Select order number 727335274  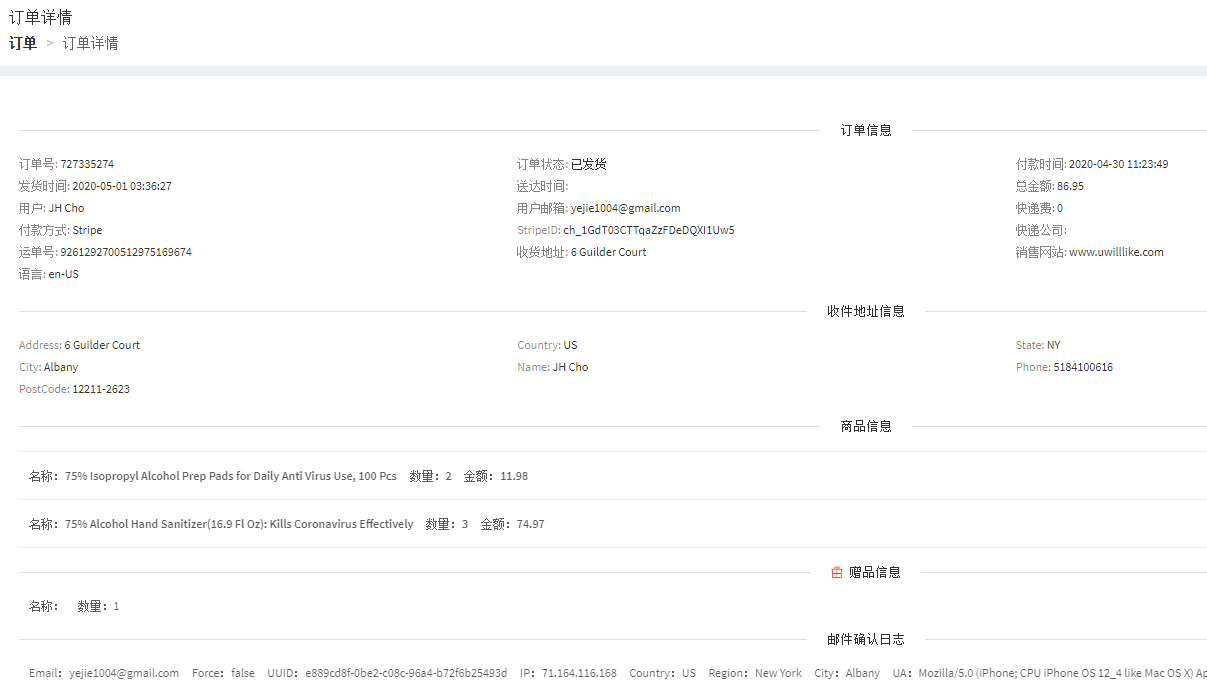tap(87, 164)
